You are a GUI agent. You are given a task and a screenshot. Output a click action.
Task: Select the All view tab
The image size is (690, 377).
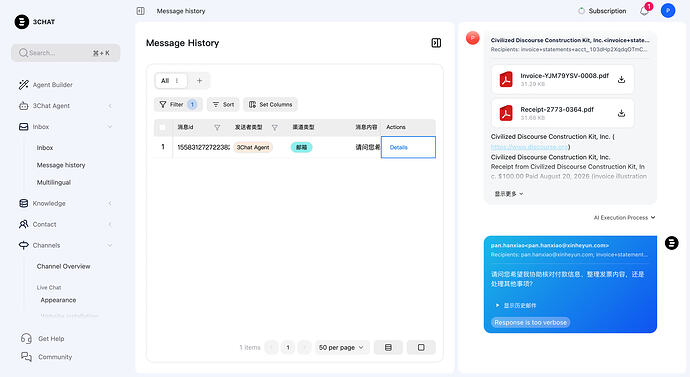coord(165,81)
